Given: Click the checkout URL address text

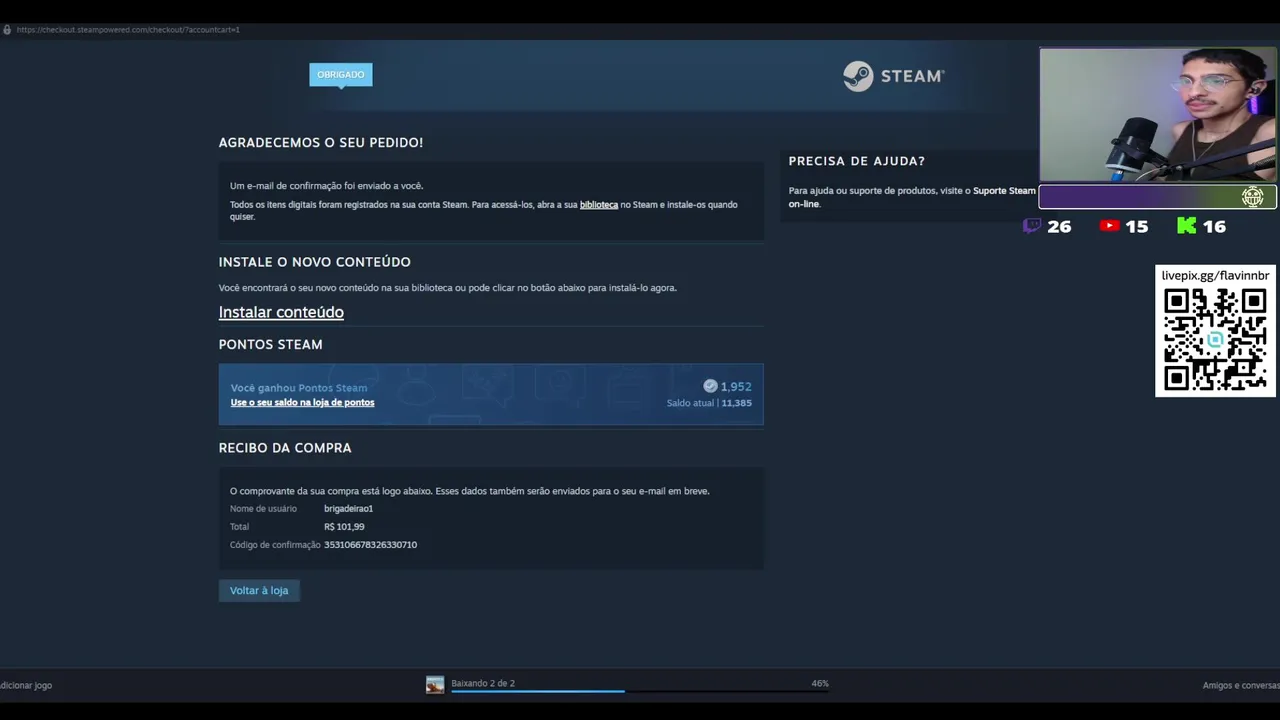Looking at the screenshot, I should click(128, 30).
